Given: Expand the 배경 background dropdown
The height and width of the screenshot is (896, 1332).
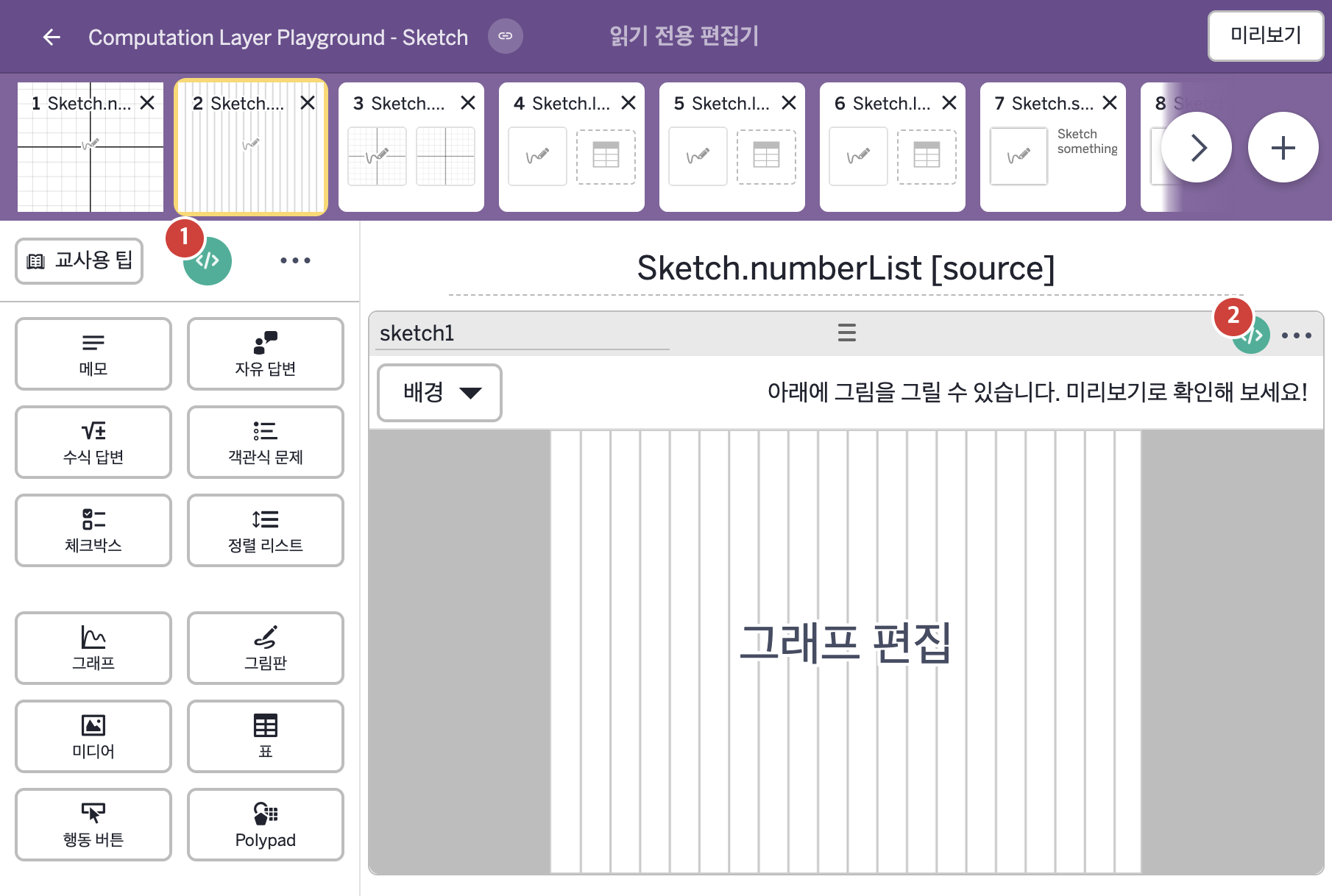Looking at the screenshot, I should point(440,393).
